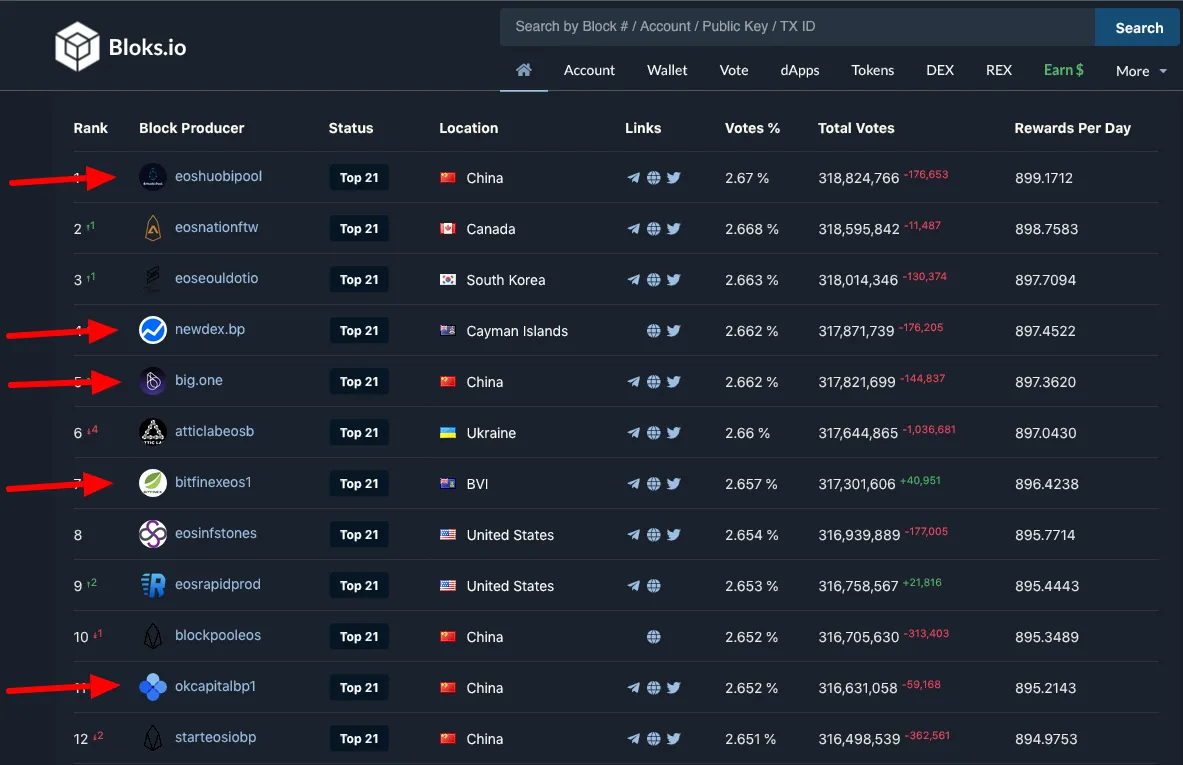Click the South Korea location text
The image size is (1183, 765).
505,280
